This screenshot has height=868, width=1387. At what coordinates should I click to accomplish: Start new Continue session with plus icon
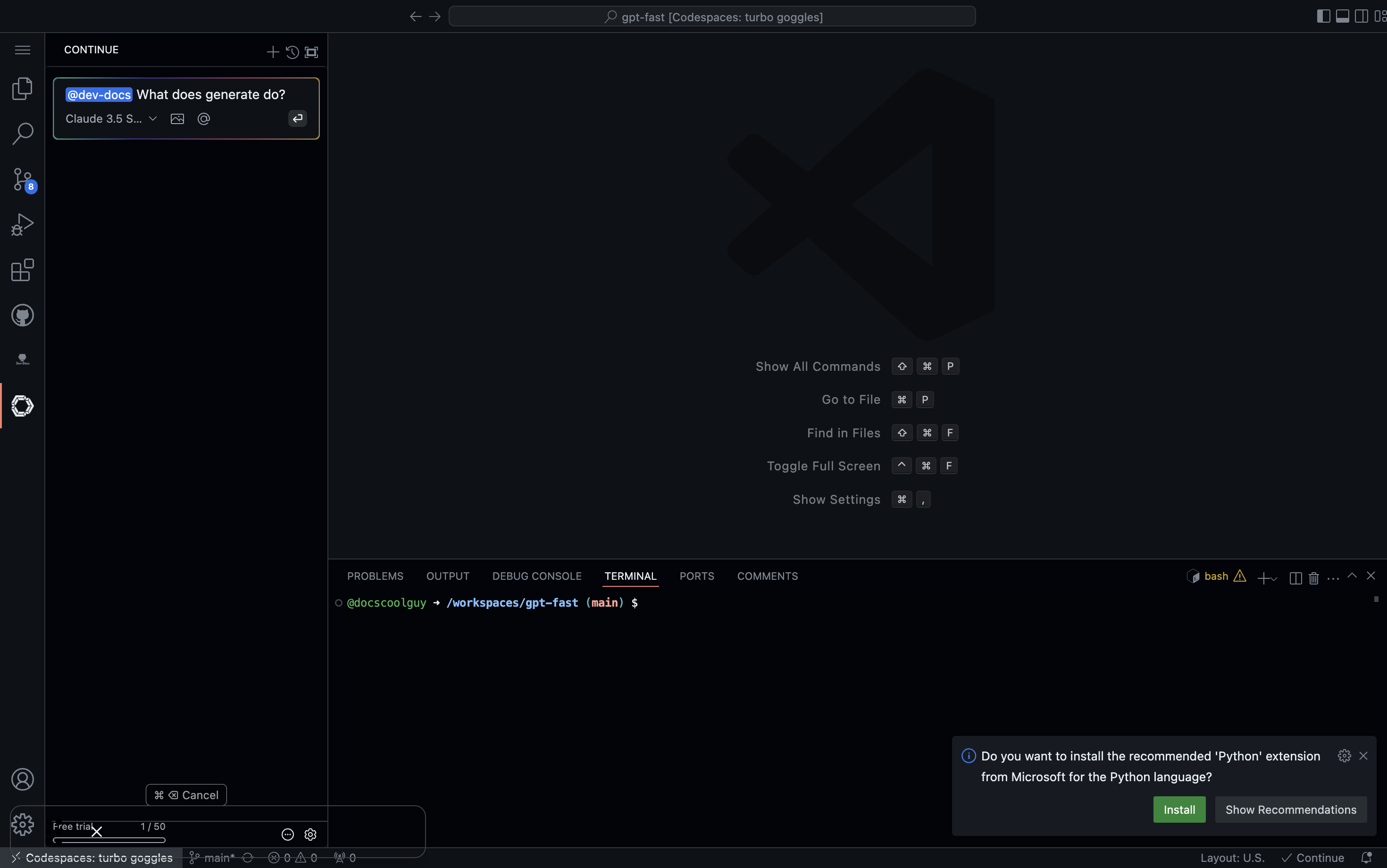(273, 52)
